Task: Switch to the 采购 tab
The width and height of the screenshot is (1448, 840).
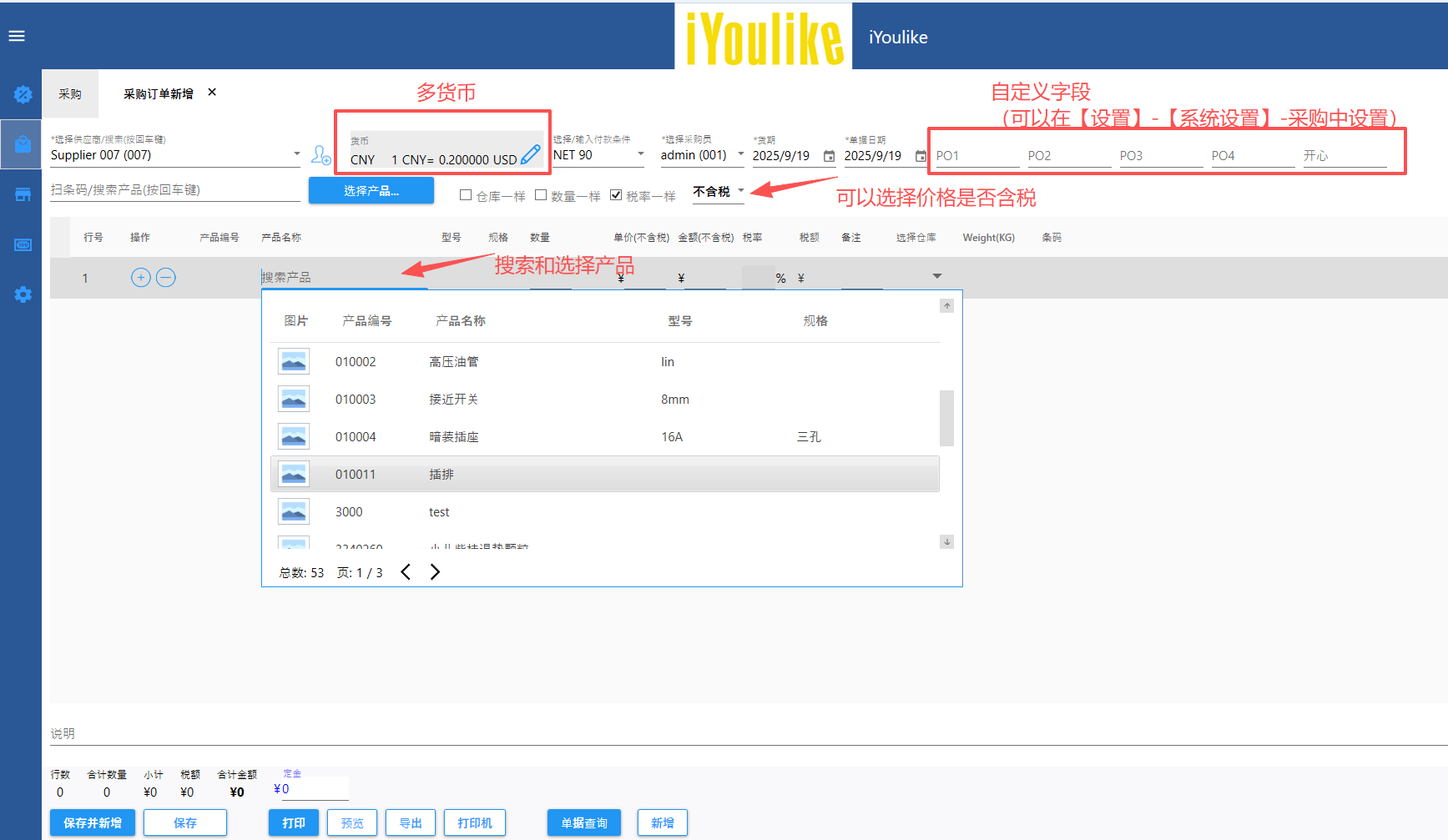Action: [x=70, y=94]
